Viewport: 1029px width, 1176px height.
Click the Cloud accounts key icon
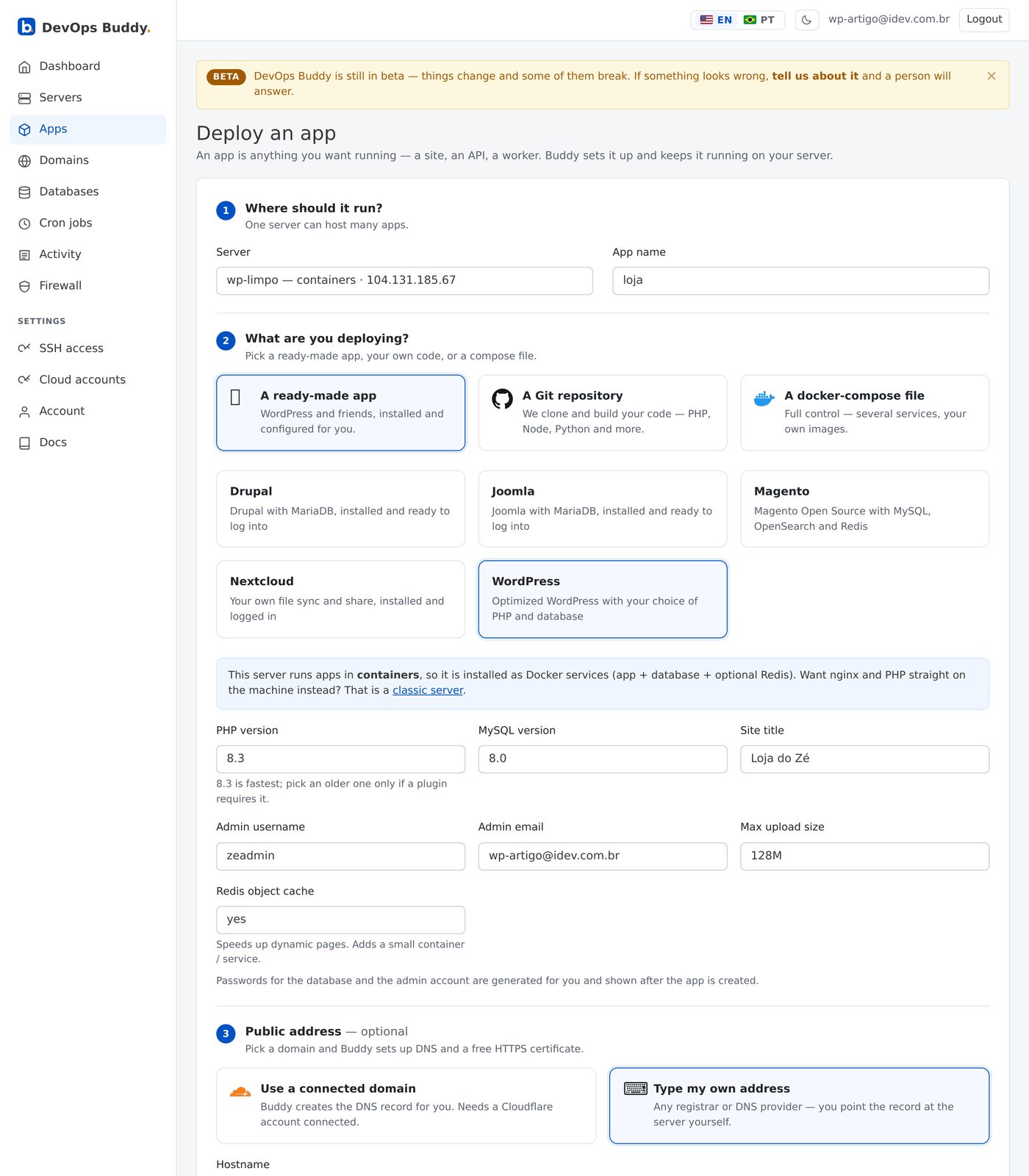pos(24,380)
